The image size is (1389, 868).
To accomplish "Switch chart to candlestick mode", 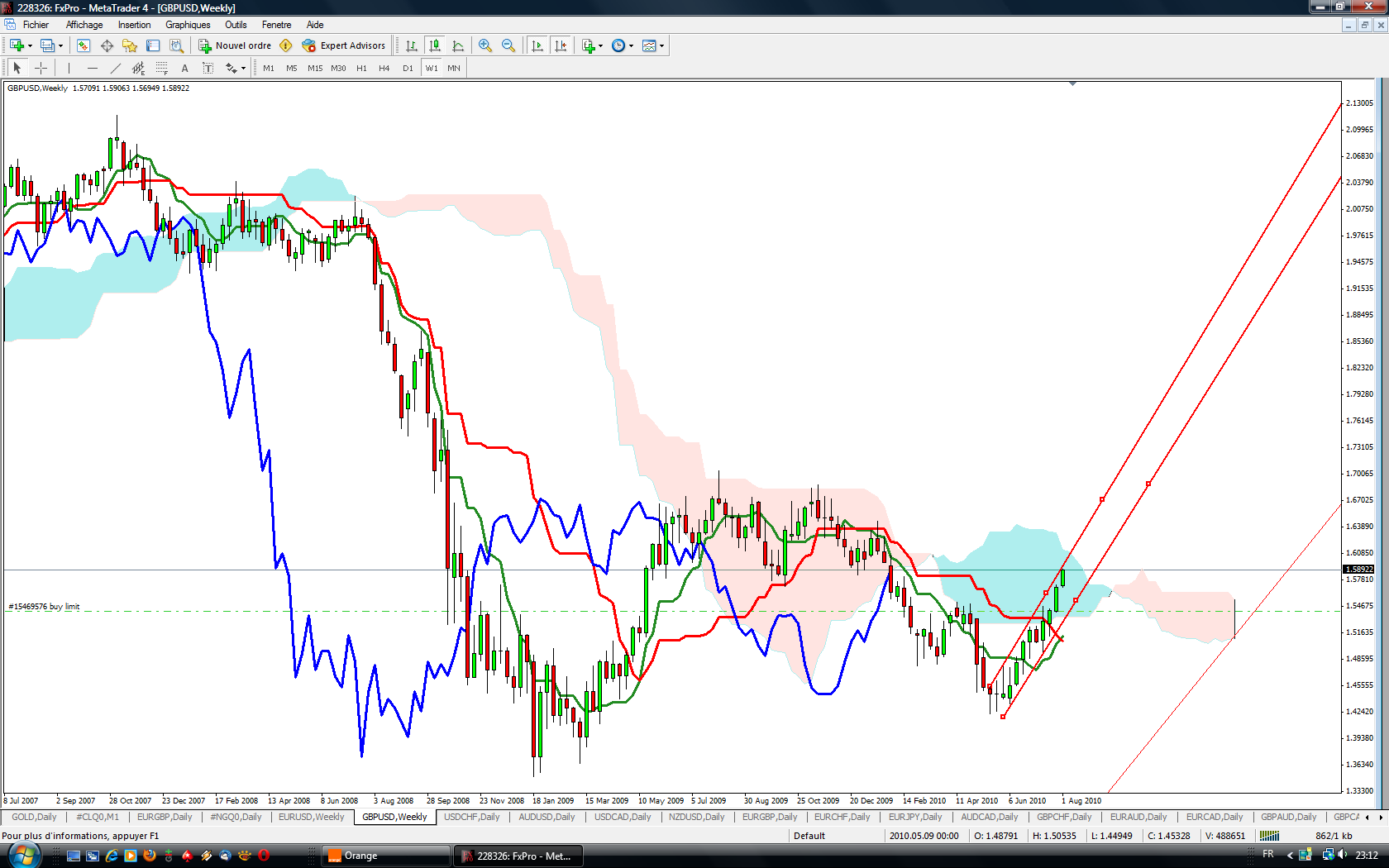I will pos(435,45).
